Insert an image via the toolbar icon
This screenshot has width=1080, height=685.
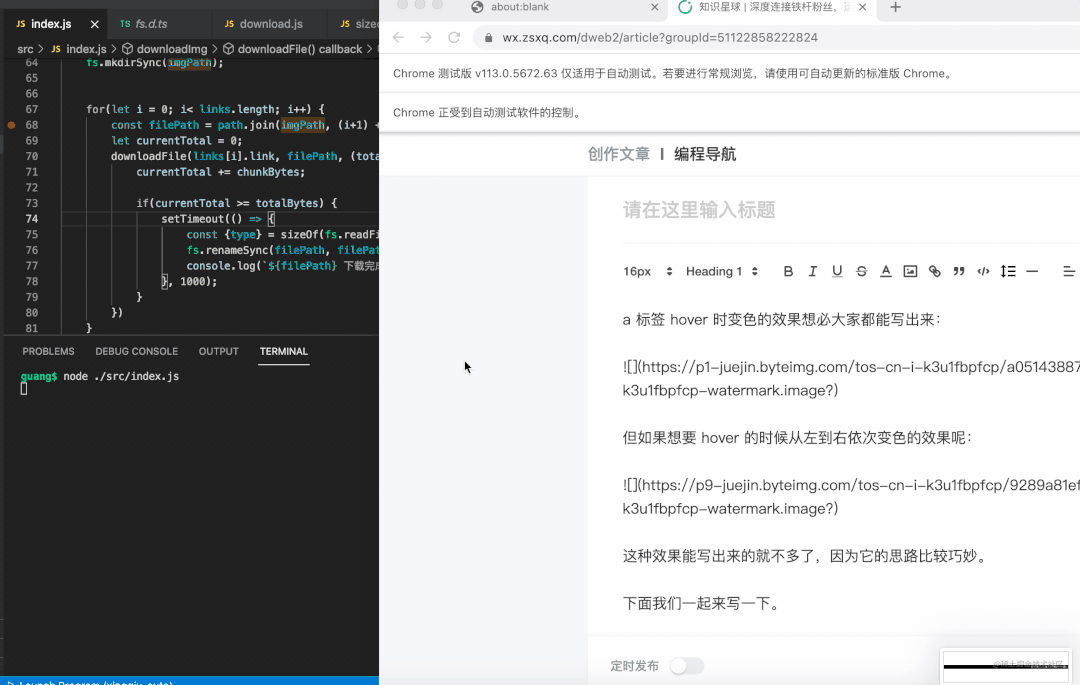(910, 271)
